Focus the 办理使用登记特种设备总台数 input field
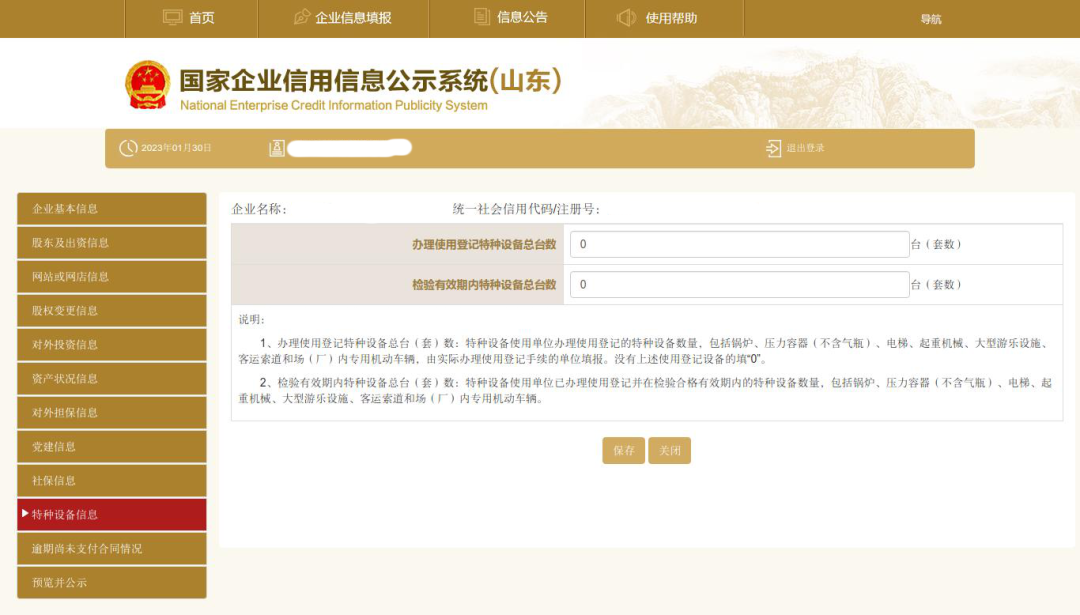 [739, 244]
